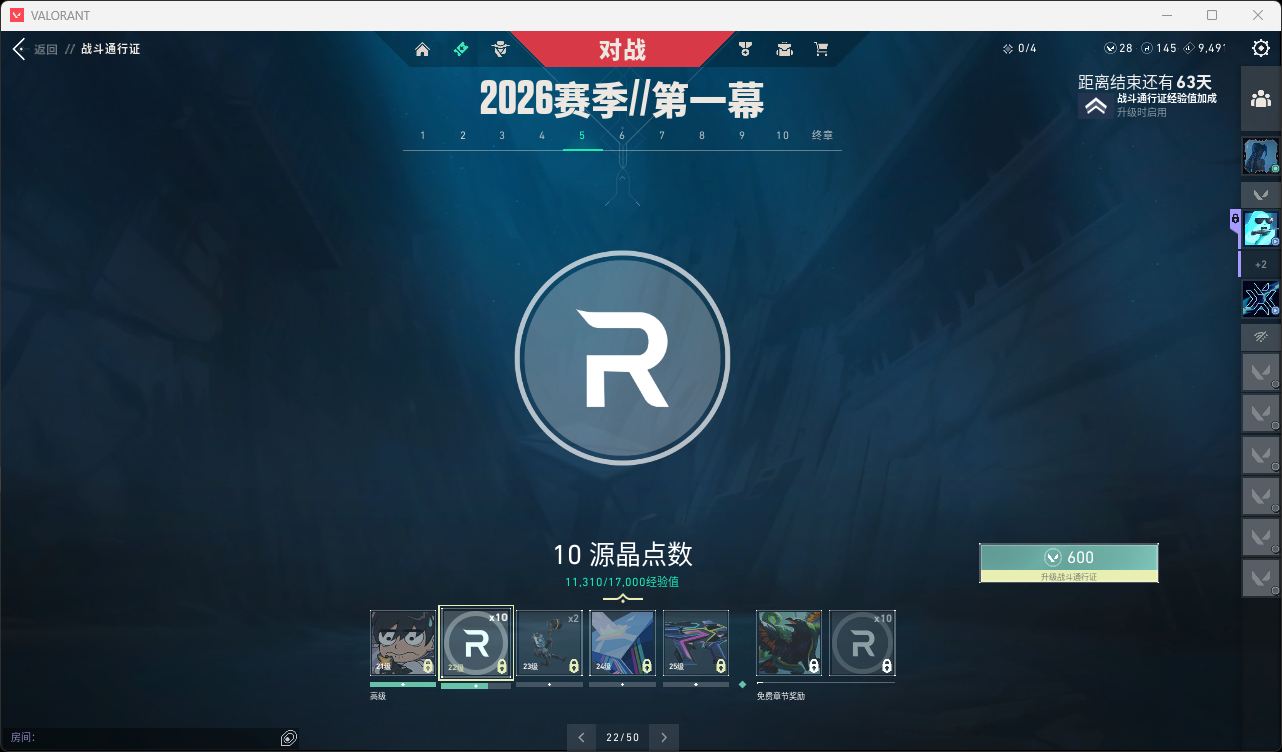This screenshot has width=1282, height=752.
Task: Expand the +2 more party members
Action: pyautogui.click(x=1260, y=264)
